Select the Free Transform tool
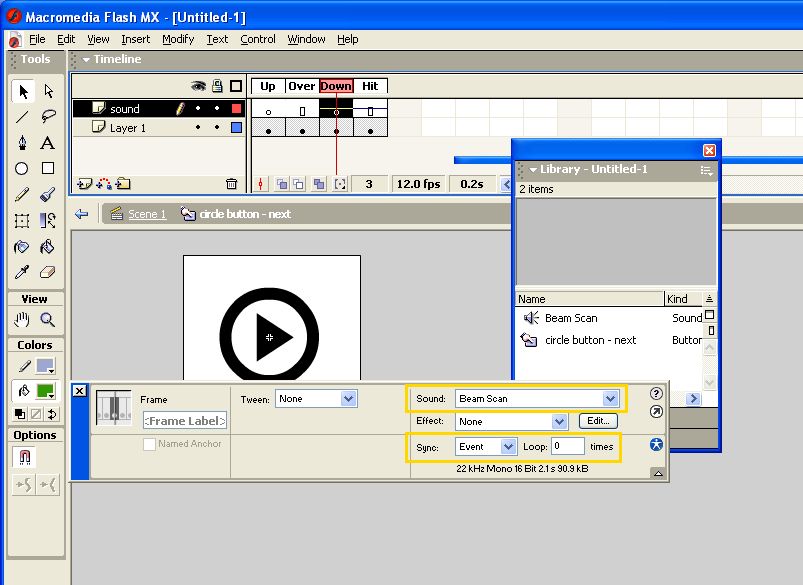The image size is (803, 585). pyautogui.click(x=22, y=221)
